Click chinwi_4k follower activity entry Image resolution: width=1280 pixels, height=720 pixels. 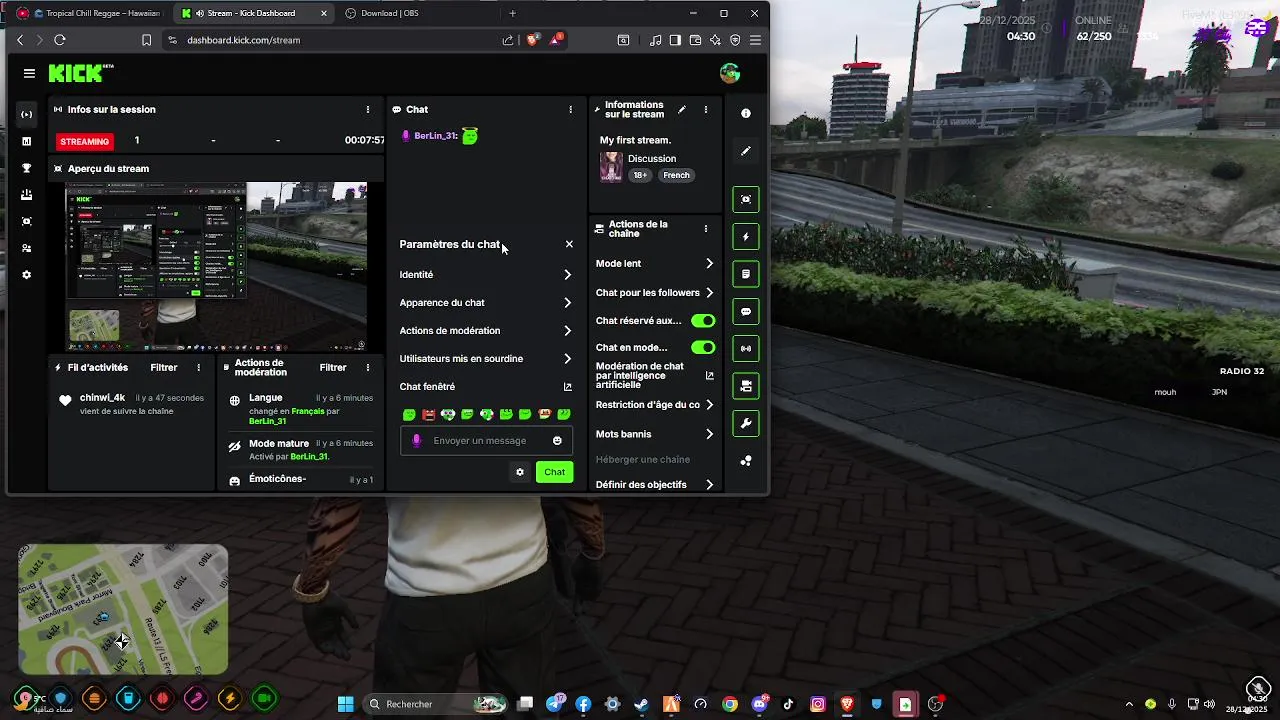click(x=131, y=404)
